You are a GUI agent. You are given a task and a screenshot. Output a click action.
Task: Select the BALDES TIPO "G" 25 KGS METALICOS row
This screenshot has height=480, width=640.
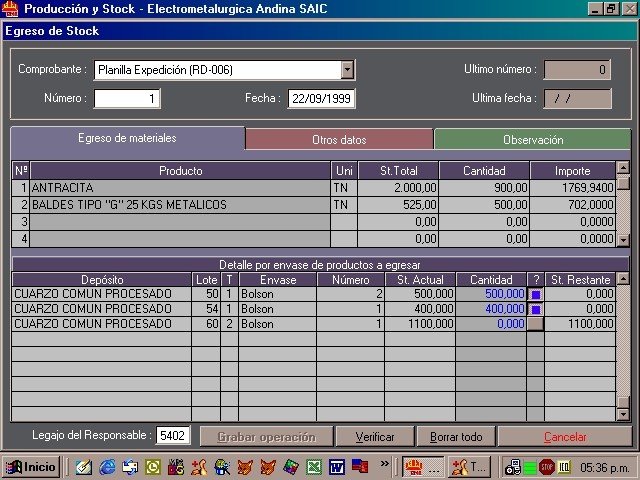[x=313, y=204]
